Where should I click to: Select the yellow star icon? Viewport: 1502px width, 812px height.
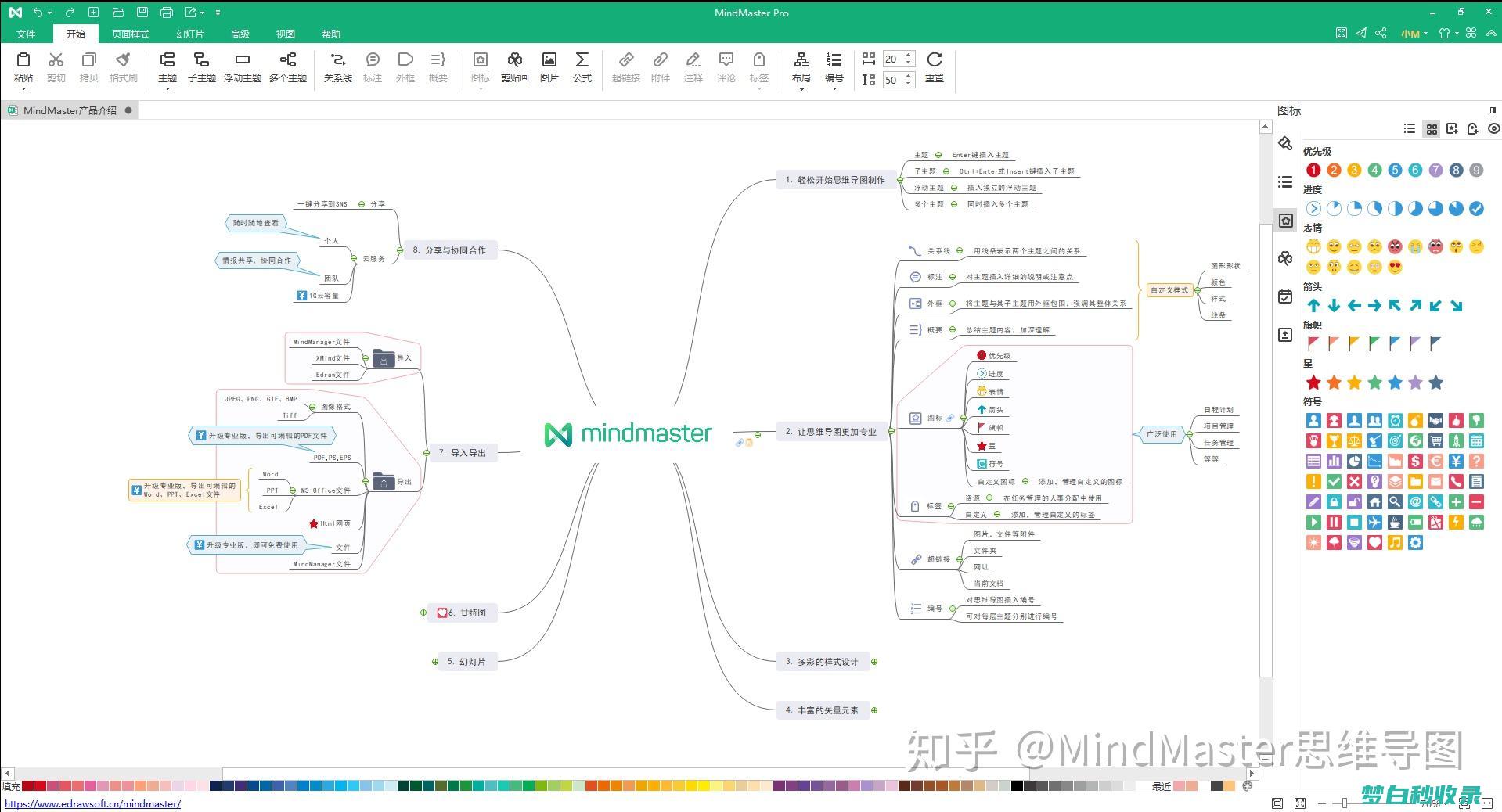(x=1354, y=383)
